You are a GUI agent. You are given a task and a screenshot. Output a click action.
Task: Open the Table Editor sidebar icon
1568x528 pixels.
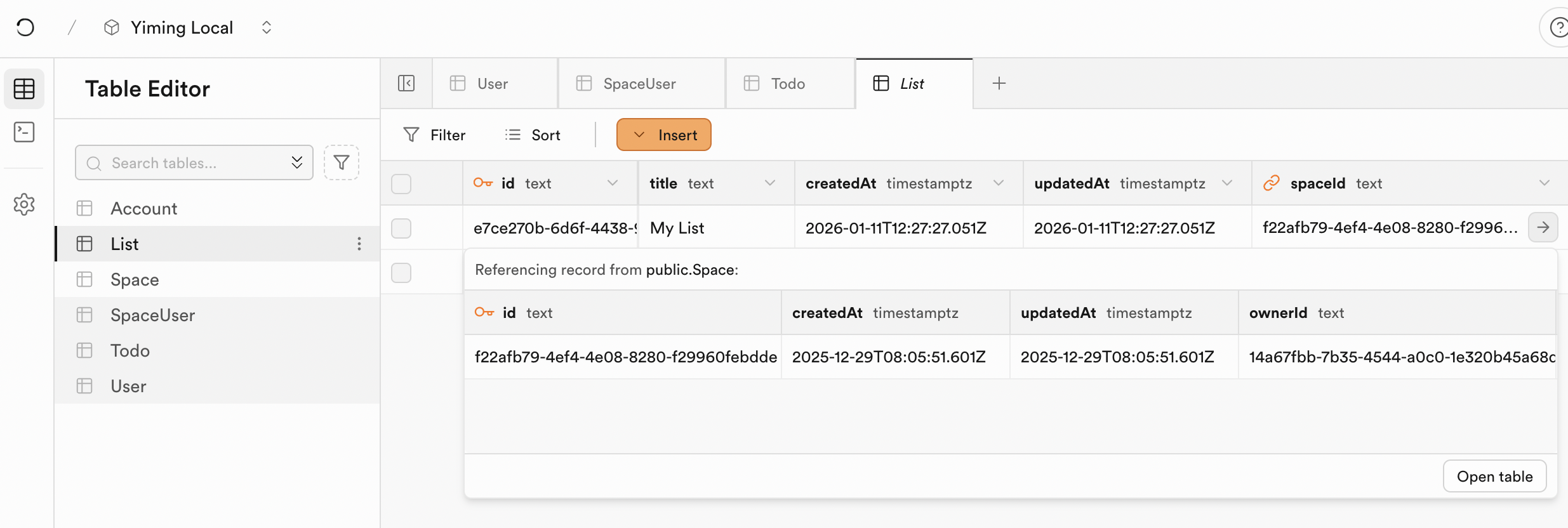[24, 89]
